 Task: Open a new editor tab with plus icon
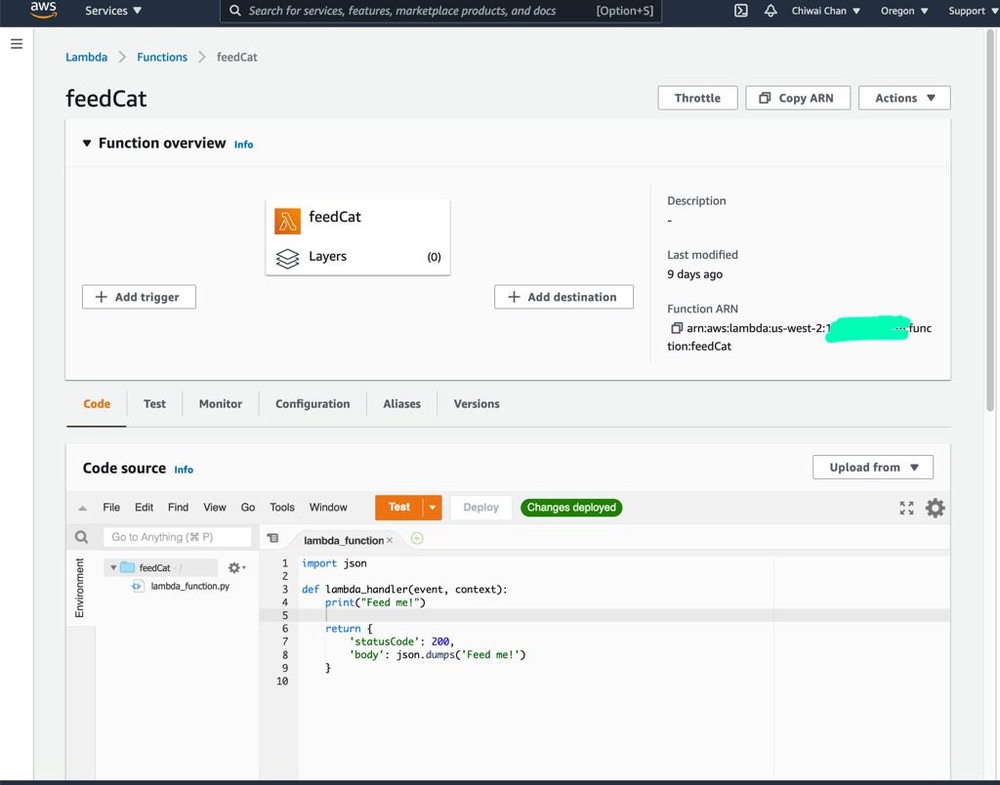[x=417, y=538]
